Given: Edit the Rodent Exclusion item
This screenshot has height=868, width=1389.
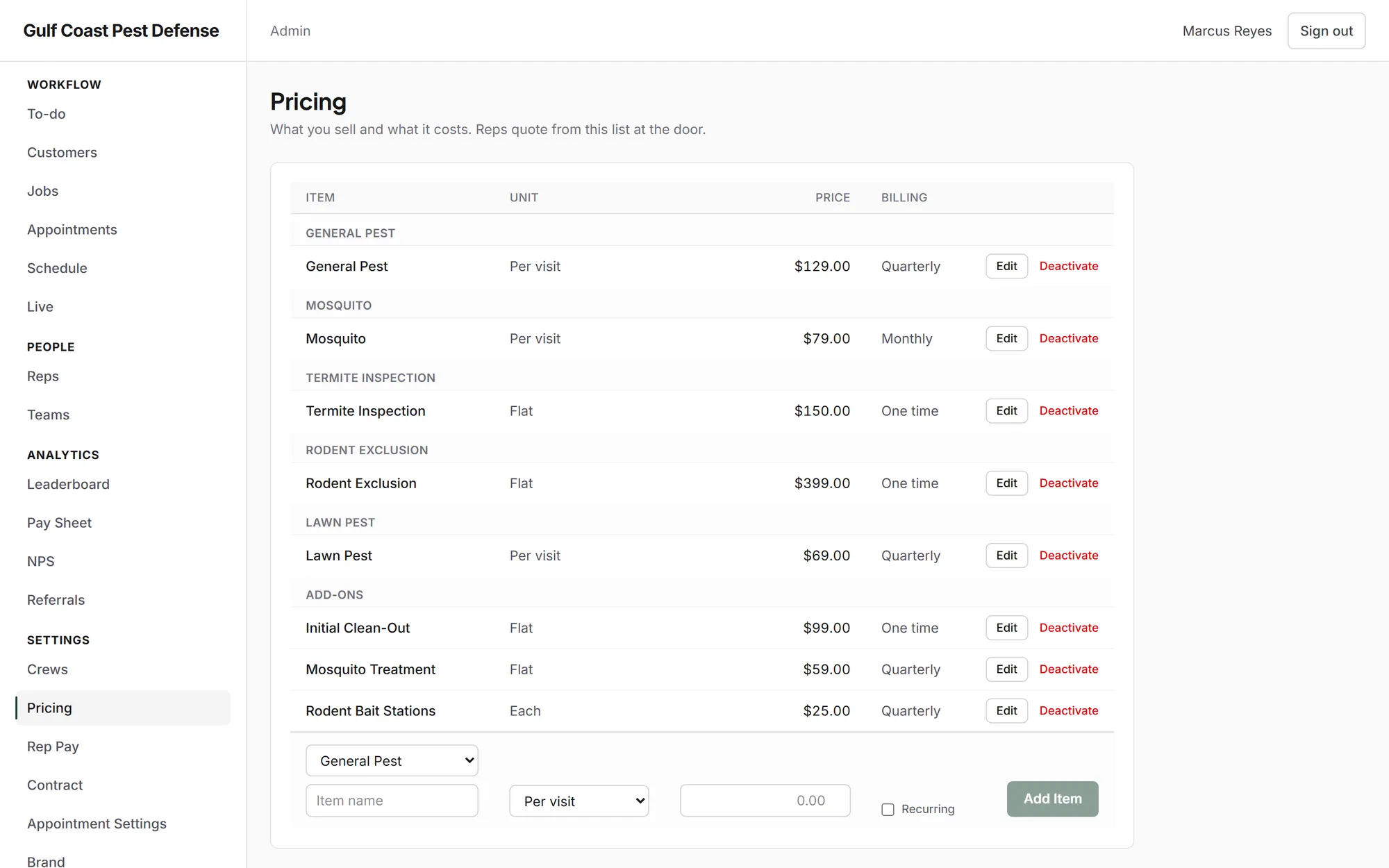Looking at the screenshot, I should [x=1006, y=483].
